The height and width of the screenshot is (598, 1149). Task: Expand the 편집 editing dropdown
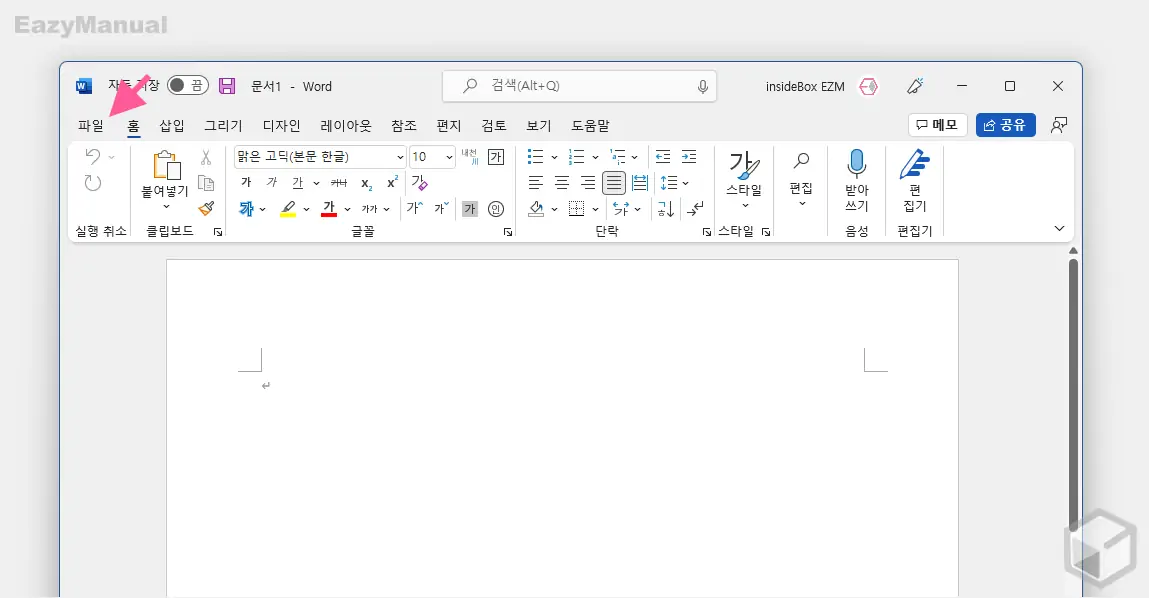click(x=802, y=204)
